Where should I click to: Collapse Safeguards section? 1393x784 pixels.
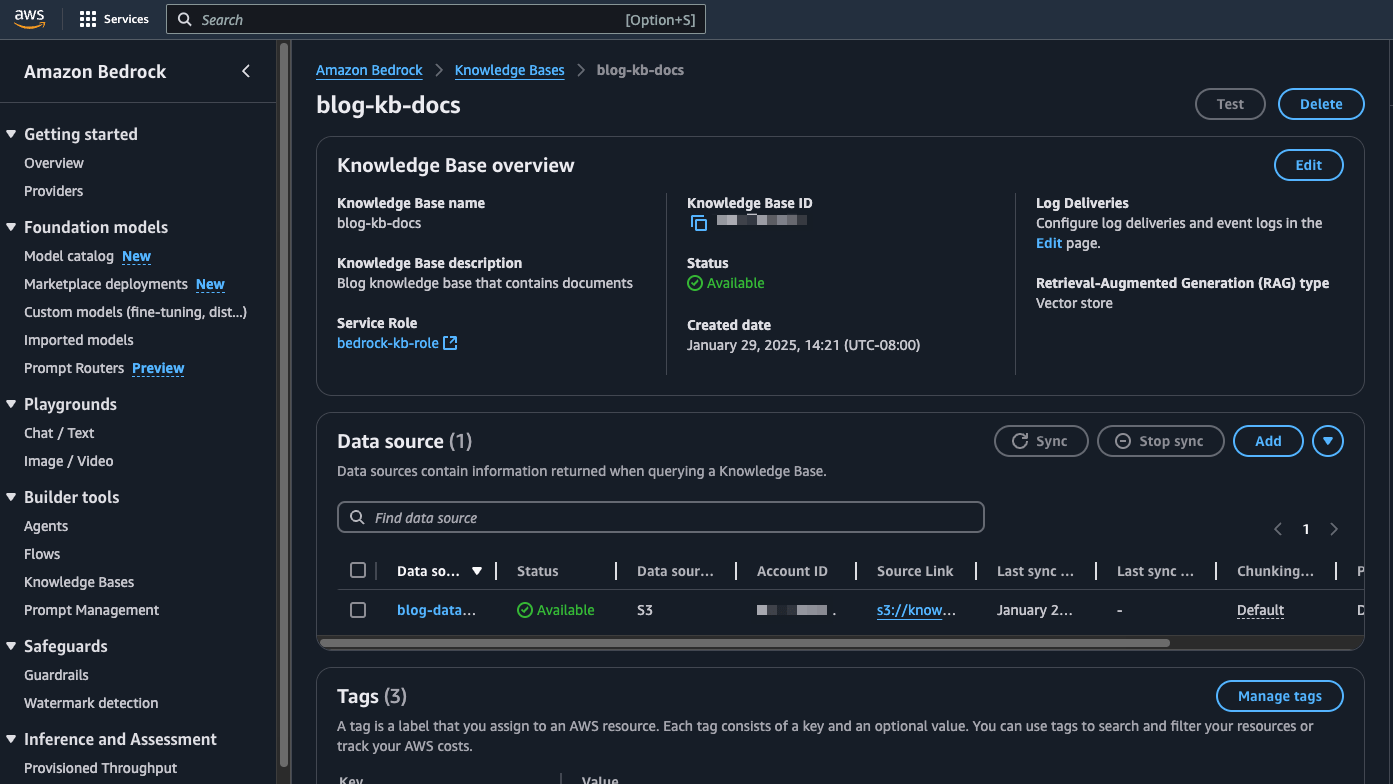(x=11, y=646)
